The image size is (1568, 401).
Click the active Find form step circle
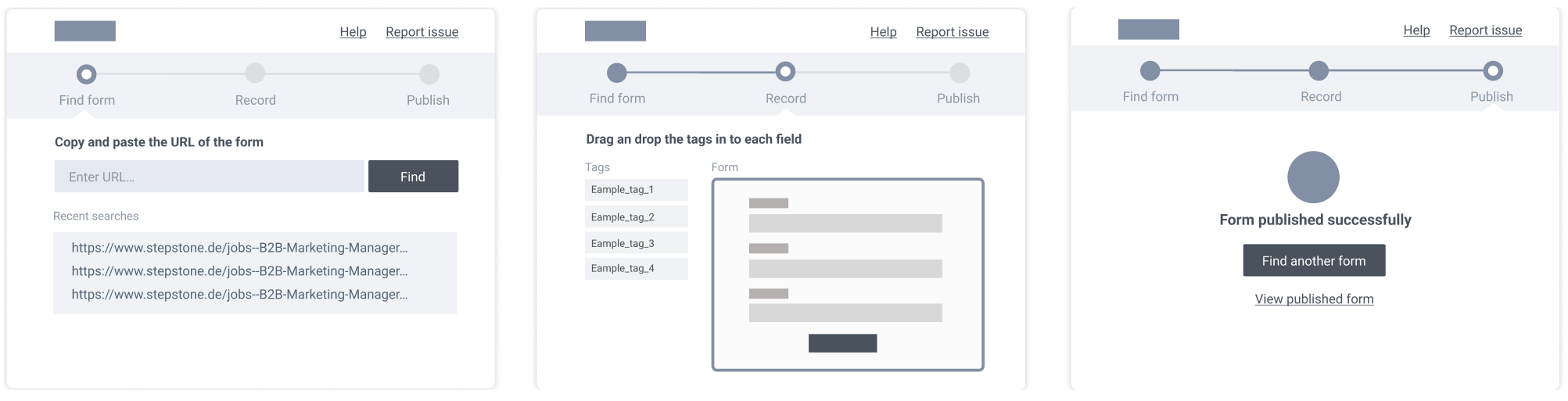tap(87, 74)
